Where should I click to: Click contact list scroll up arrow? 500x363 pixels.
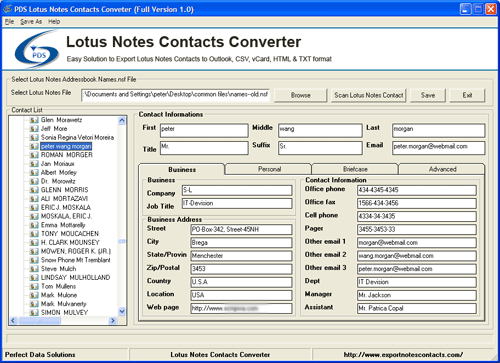(122, 120)
